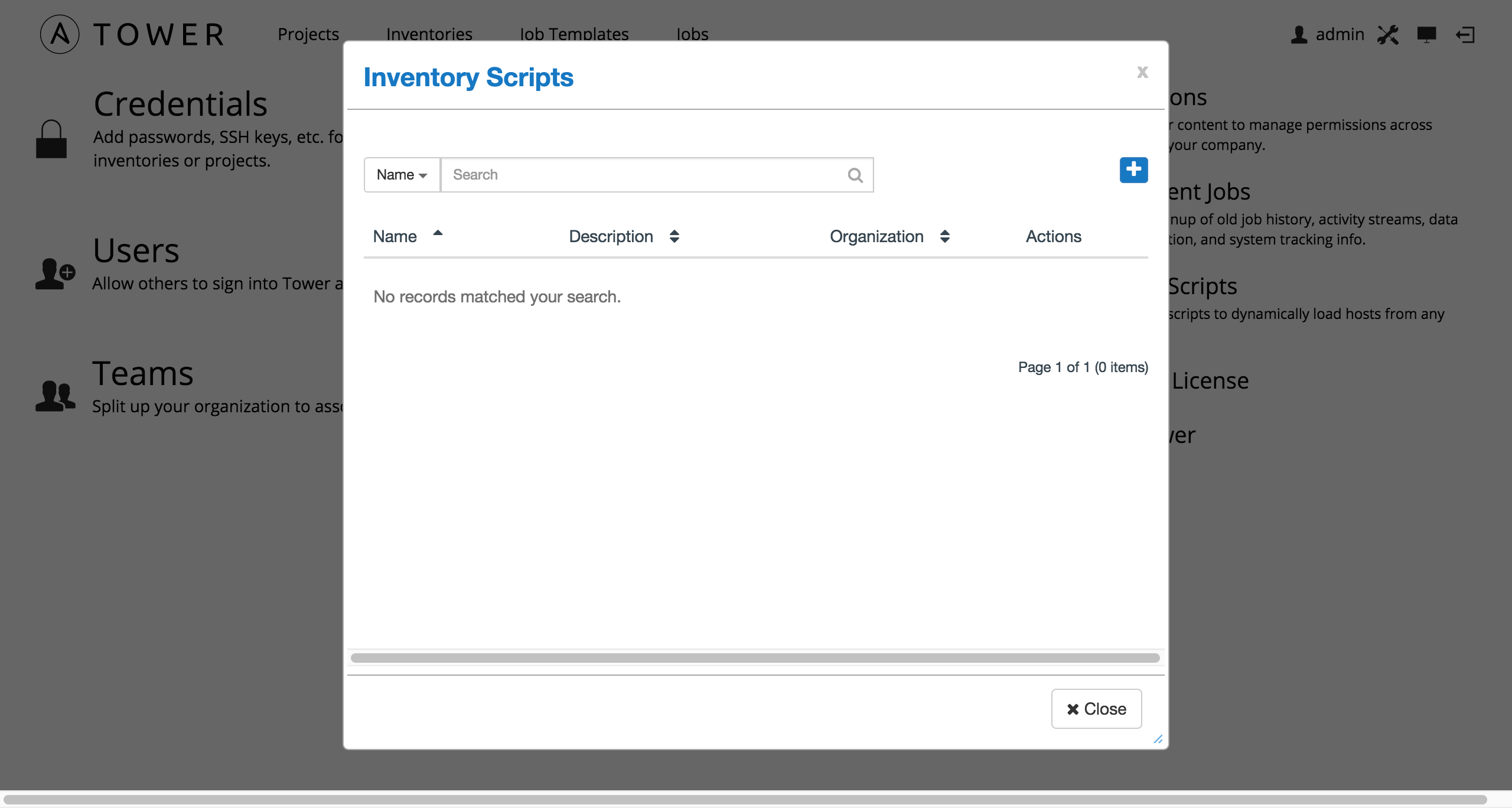Click the dialog resize handle icon

pyautogui.click(x=1158, y=739)
